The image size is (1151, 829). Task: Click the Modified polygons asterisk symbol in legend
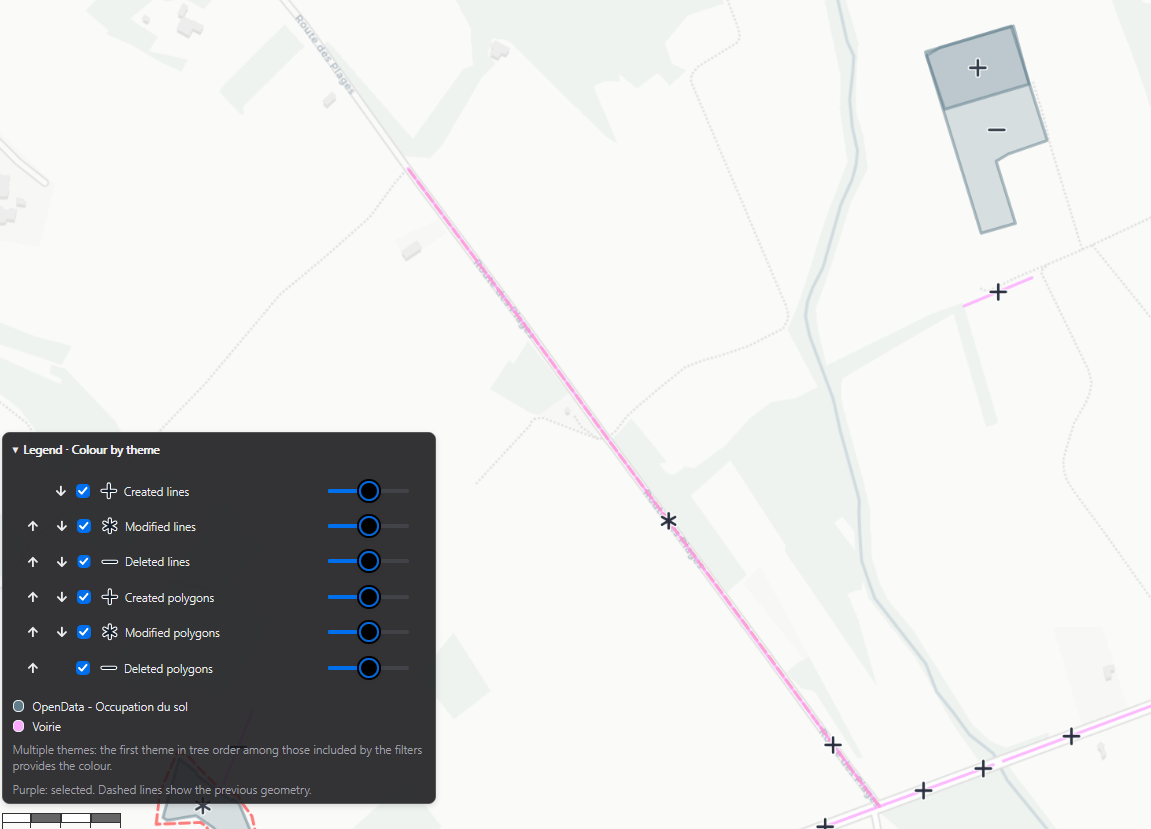[x=109, y=632]
